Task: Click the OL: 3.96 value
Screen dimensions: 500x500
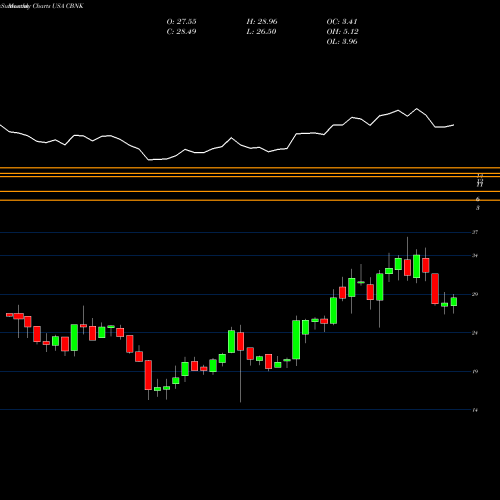Action: coord(342,42)
